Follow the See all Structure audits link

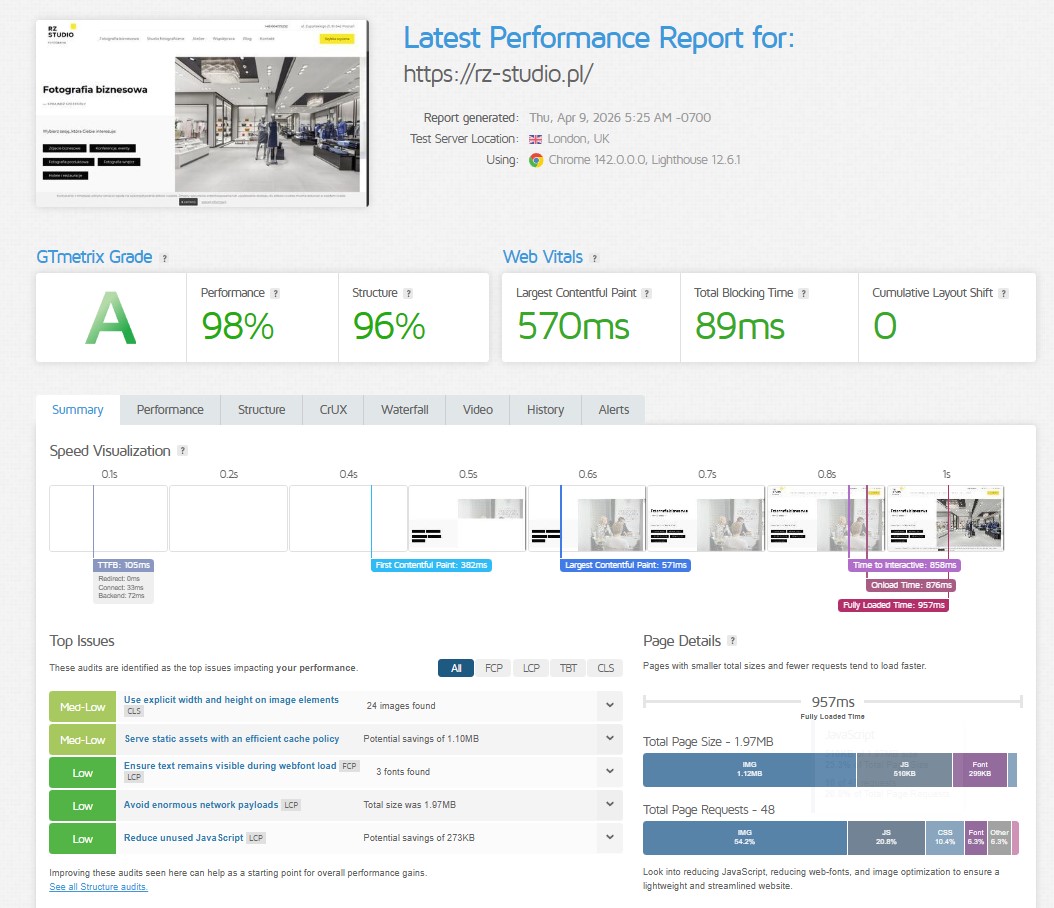(x=97, y=886)
